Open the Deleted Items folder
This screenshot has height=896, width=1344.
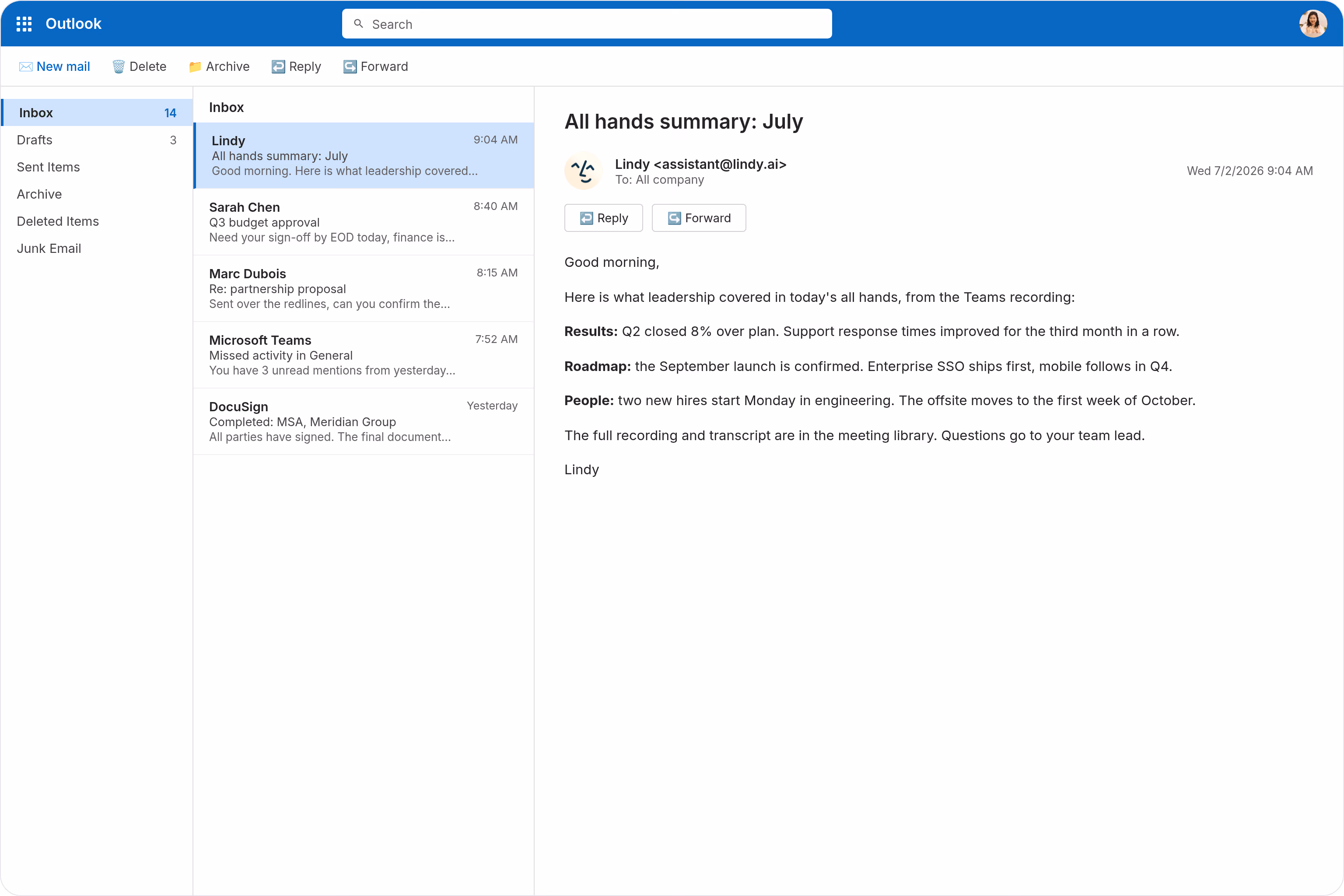point(97,222)
